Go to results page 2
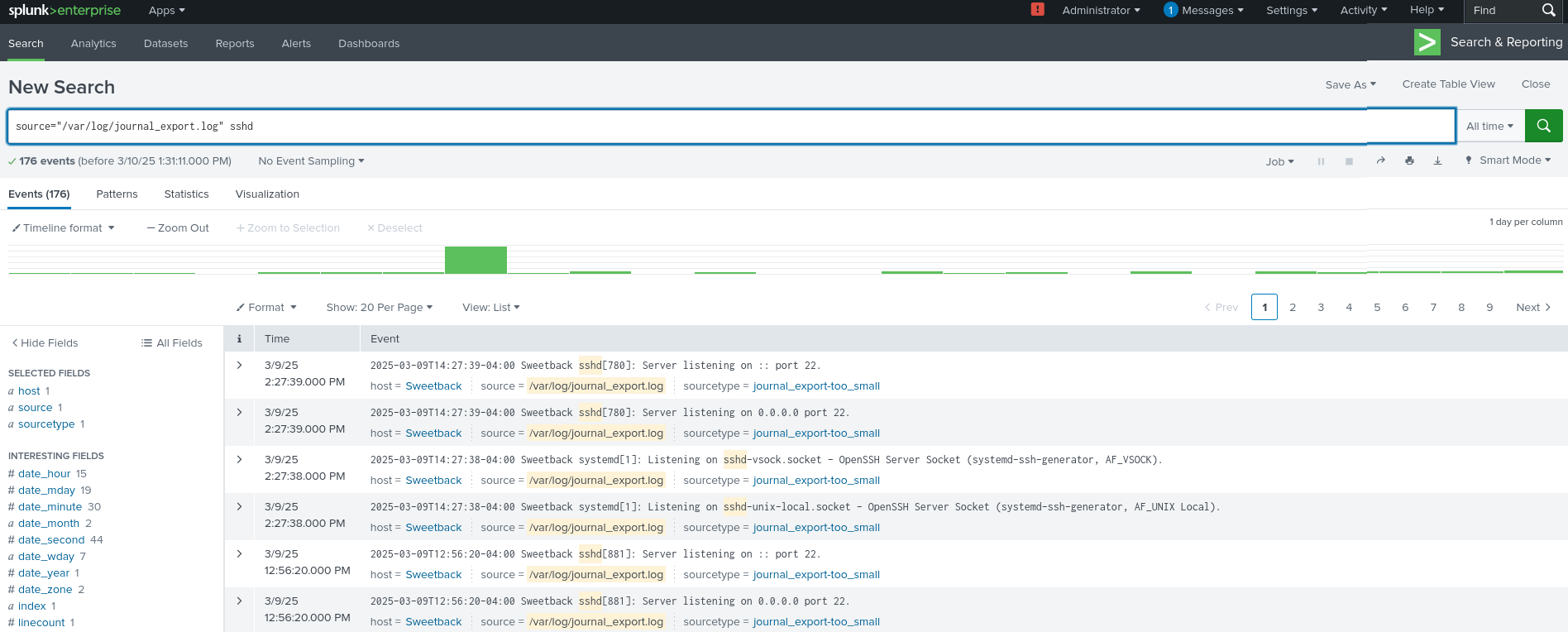1568x632 pixels. [1293, 307]
